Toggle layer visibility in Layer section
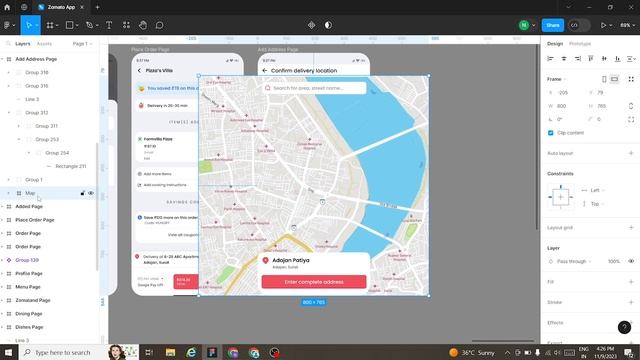 (631, 261)
